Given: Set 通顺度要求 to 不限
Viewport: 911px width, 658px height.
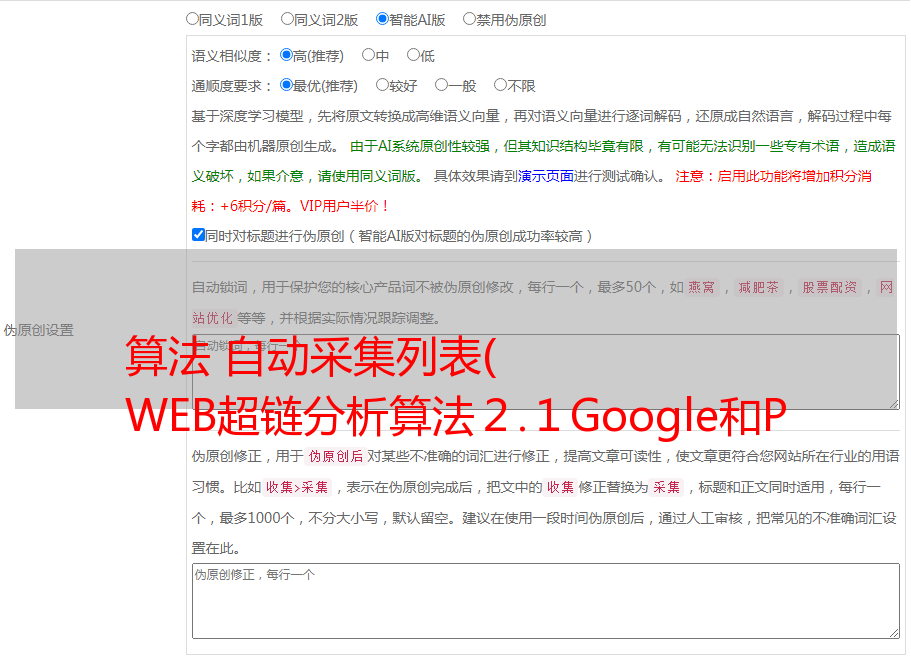Looking at the screenshot, I should [x=500, y=85].
